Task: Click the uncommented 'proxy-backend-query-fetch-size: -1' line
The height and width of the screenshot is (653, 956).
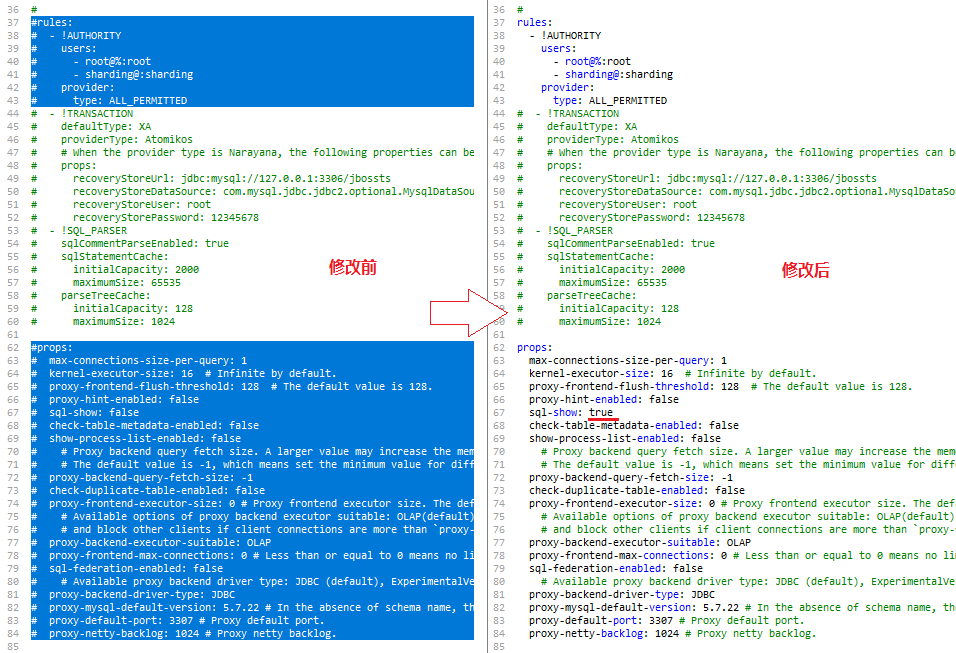Action: (631, 478)
